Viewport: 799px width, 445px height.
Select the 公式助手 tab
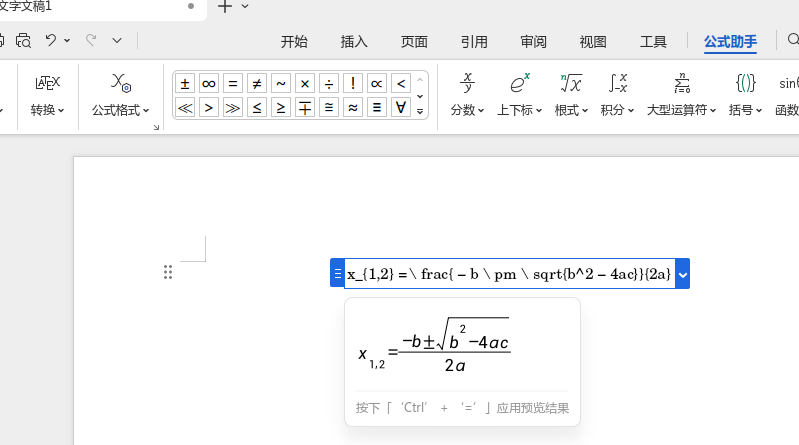pos(730,41)
